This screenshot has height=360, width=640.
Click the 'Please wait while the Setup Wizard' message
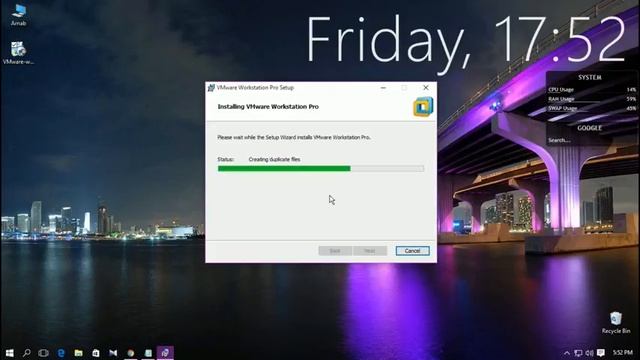coord(294,137)
